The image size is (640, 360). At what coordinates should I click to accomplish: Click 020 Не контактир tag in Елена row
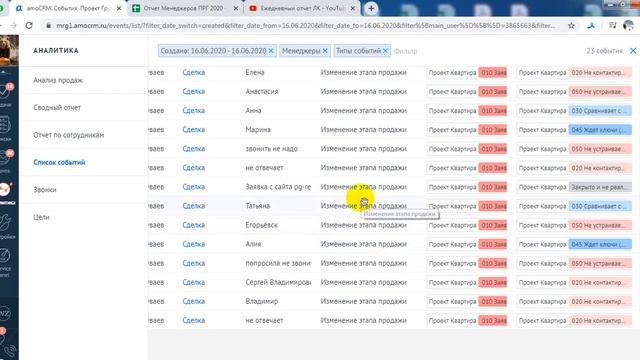pyautogui.click(x=600, y=73)
